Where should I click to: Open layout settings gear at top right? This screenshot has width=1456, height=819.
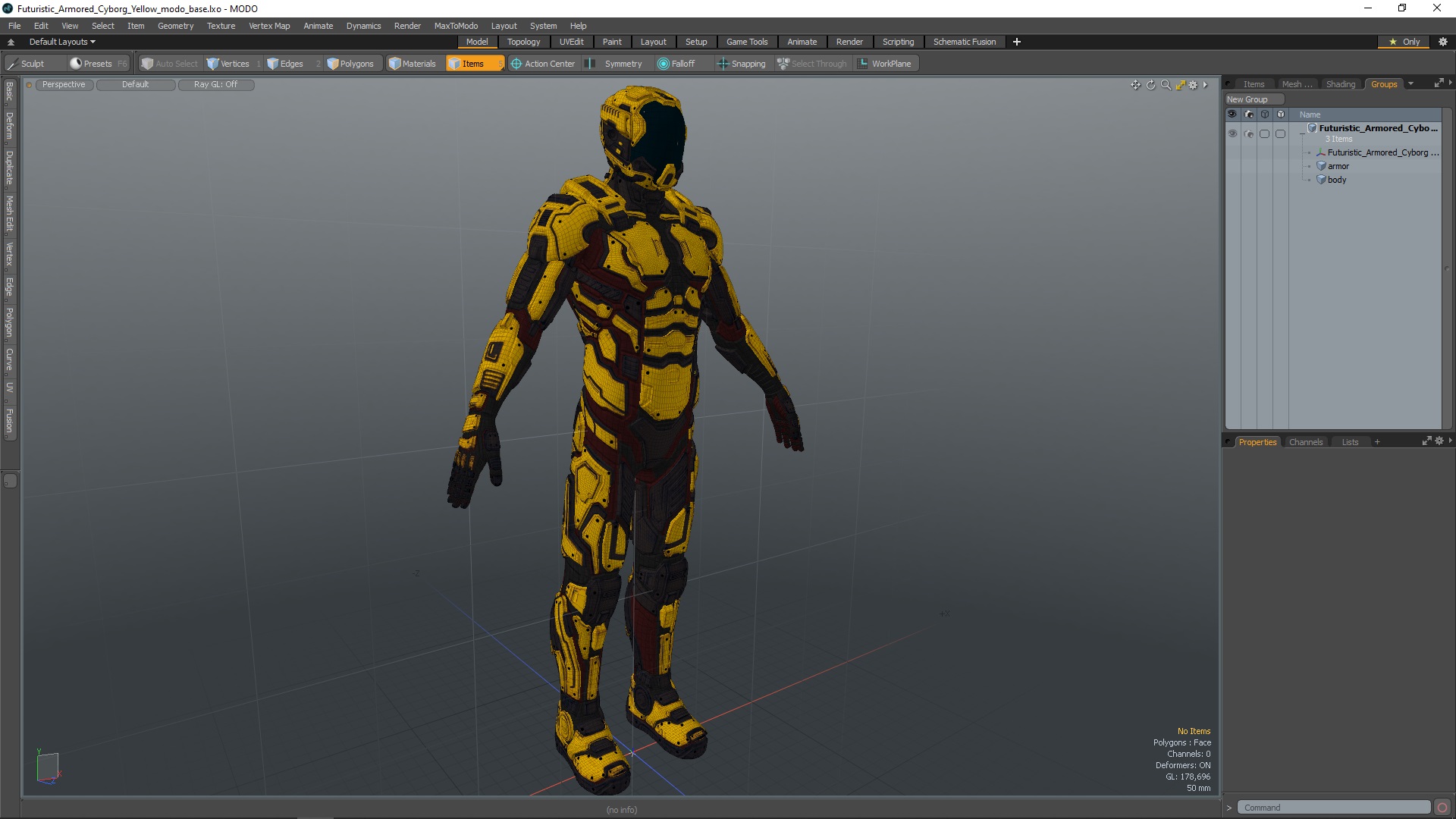tap(1443, 42)
